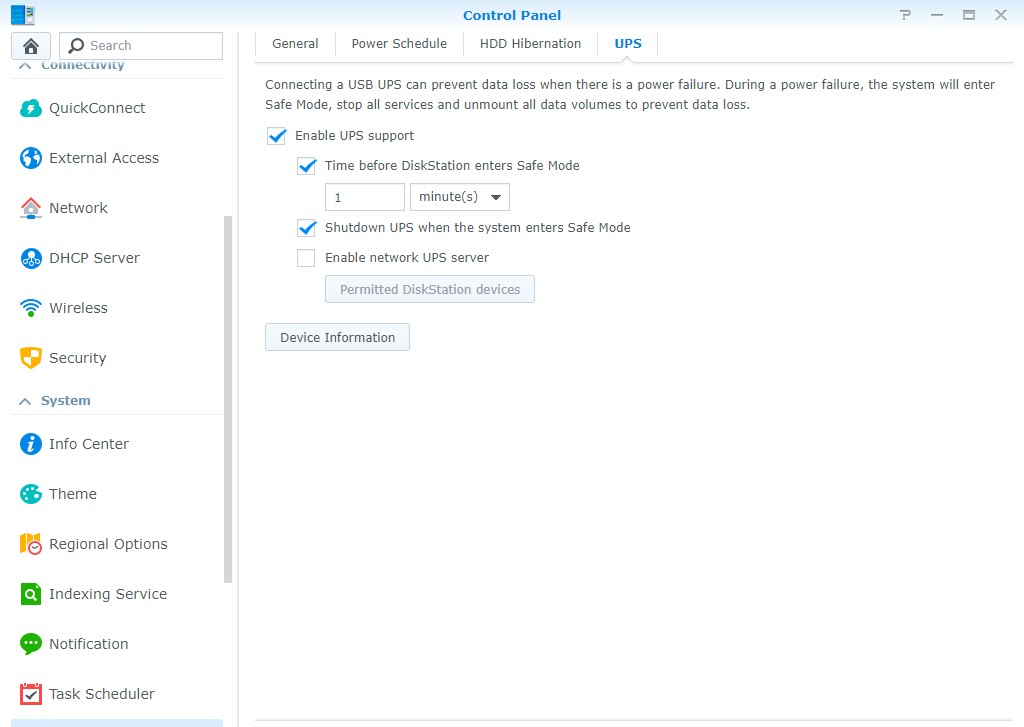Select the DHCP Server icon

coord(31,258)
